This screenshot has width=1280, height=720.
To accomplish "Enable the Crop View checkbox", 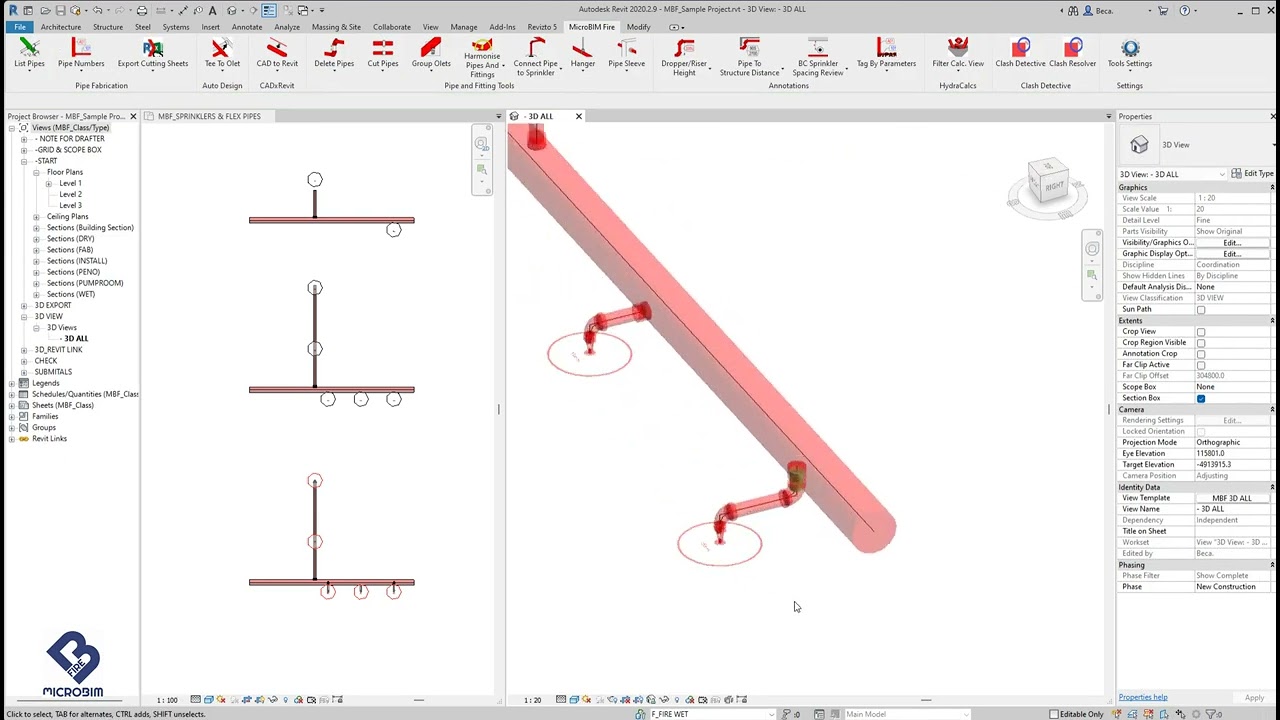I will coord(1201,331).
